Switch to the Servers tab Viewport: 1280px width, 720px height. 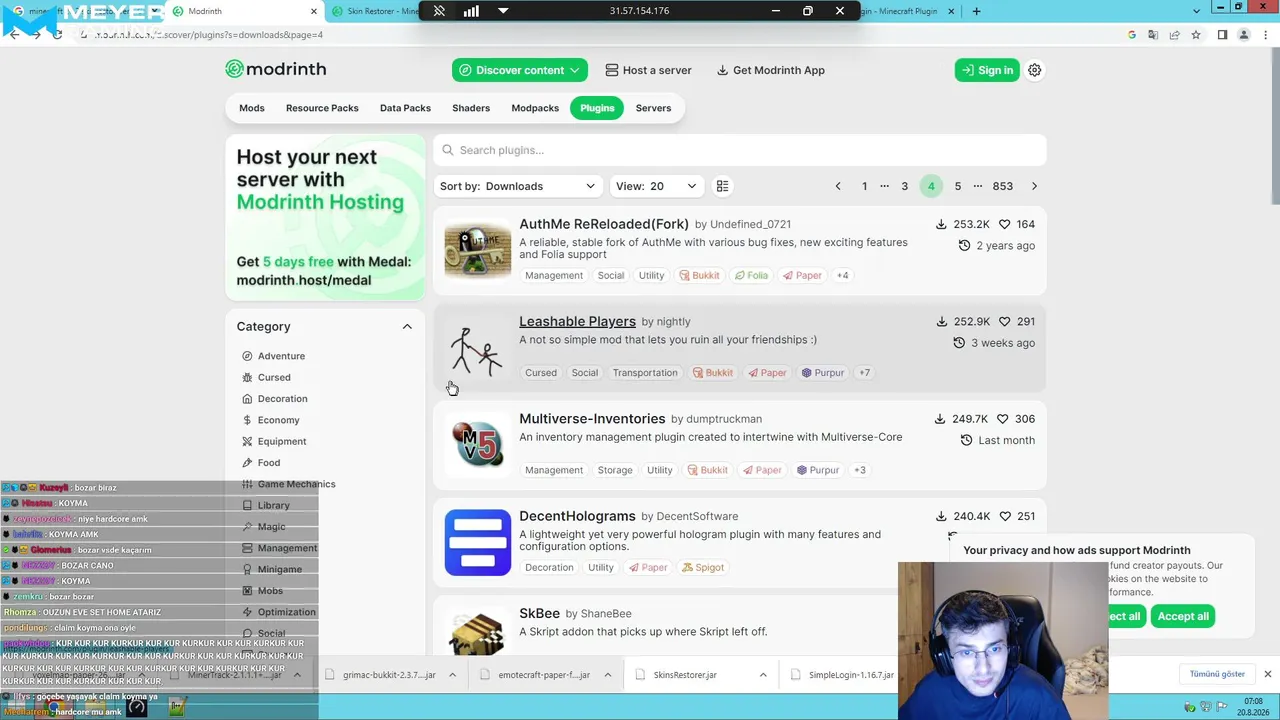tap(653, 108)
